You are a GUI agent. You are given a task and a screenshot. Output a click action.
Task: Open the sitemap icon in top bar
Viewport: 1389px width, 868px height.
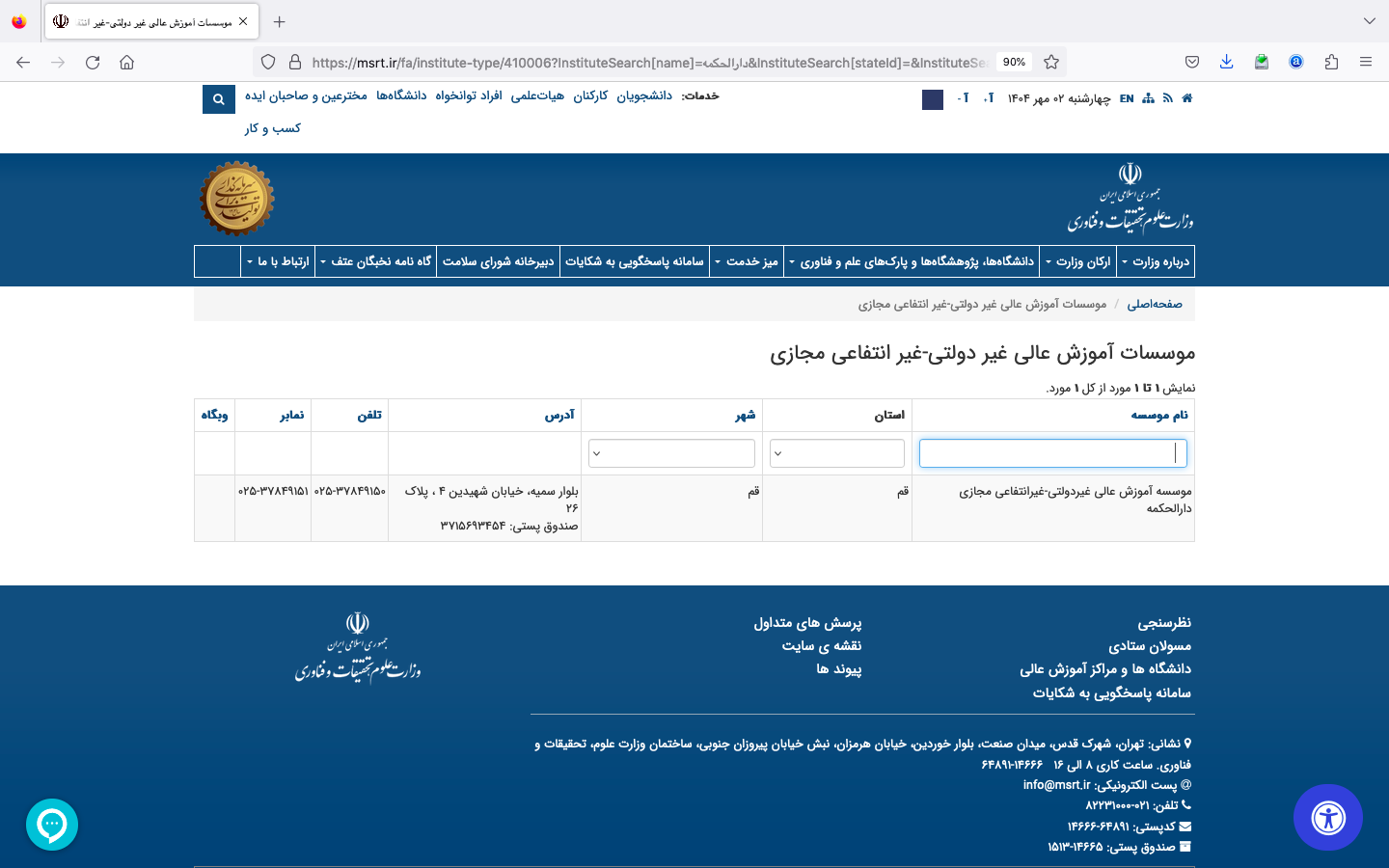tap(1148, 98)
